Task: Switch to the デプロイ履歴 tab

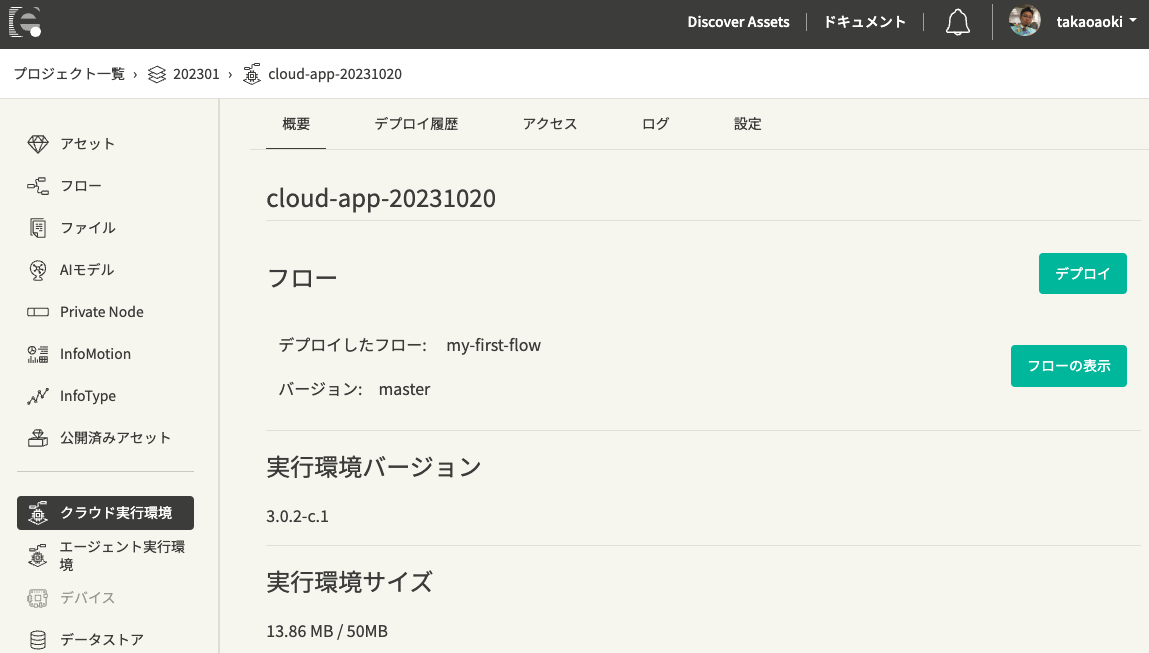Action: (x=416, y=124)
